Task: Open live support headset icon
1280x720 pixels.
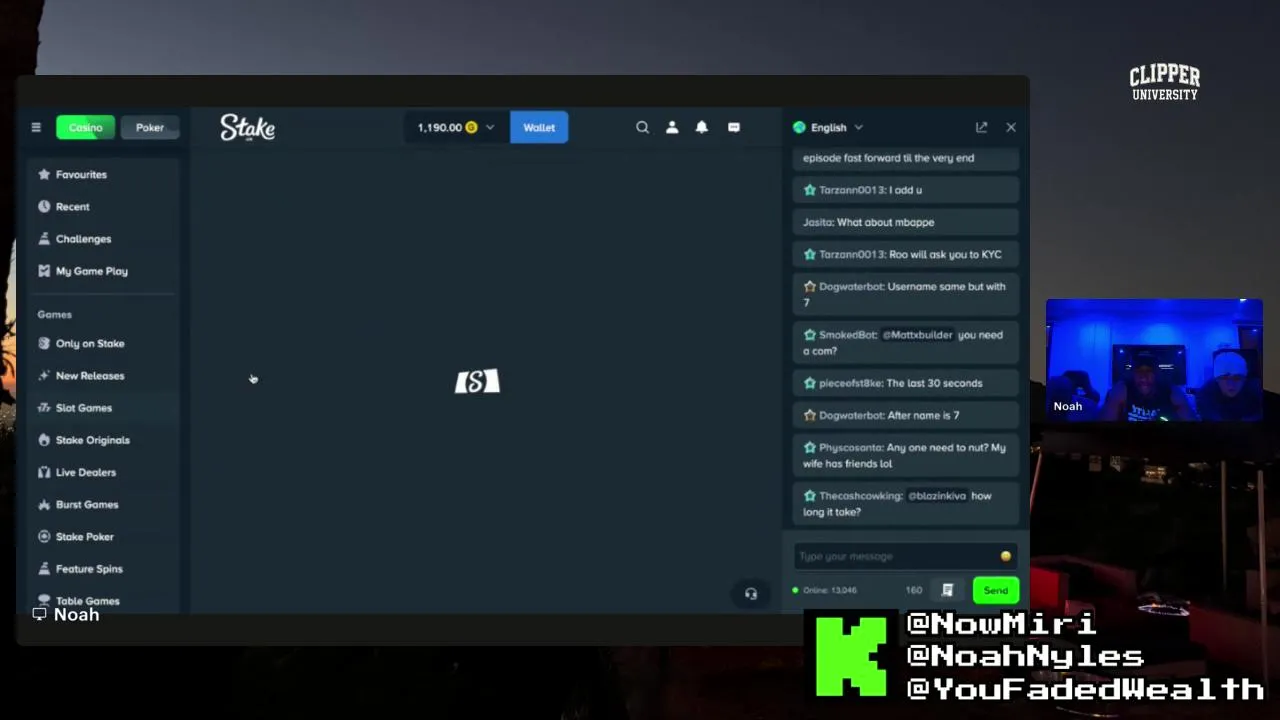Action: click(x=751, y=593)
